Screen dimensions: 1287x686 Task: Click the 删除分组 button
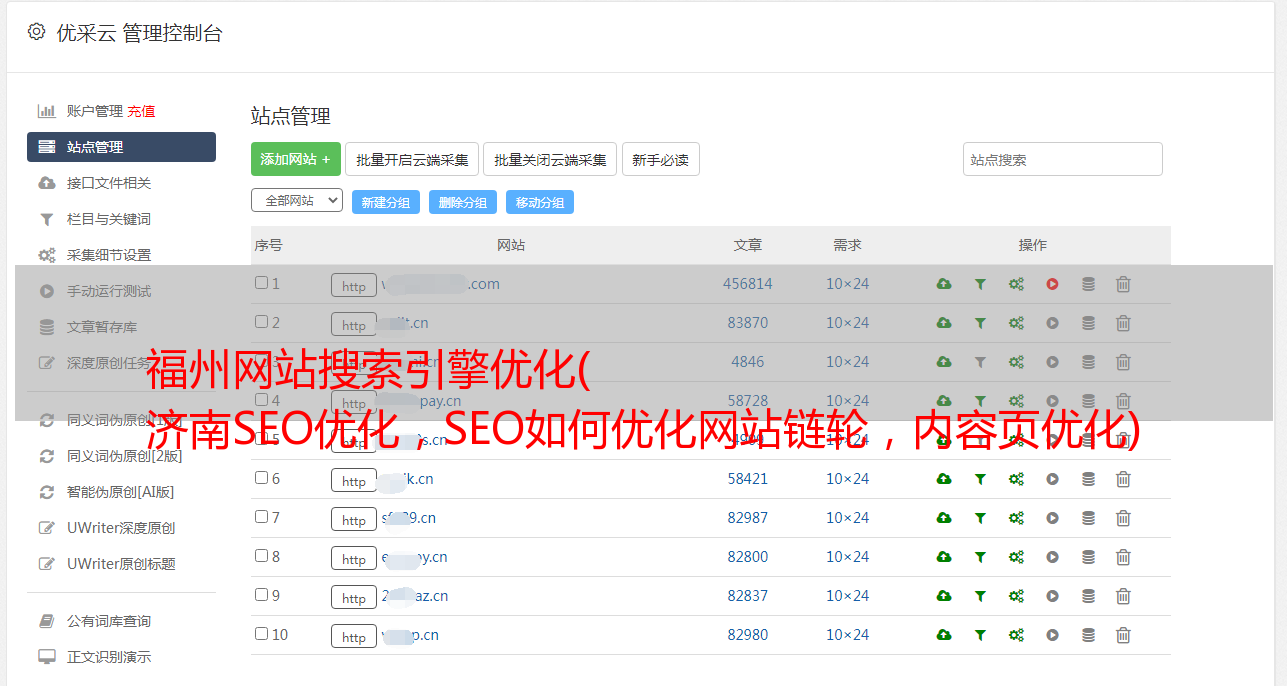pyautogui.click(x=463, y=202)
